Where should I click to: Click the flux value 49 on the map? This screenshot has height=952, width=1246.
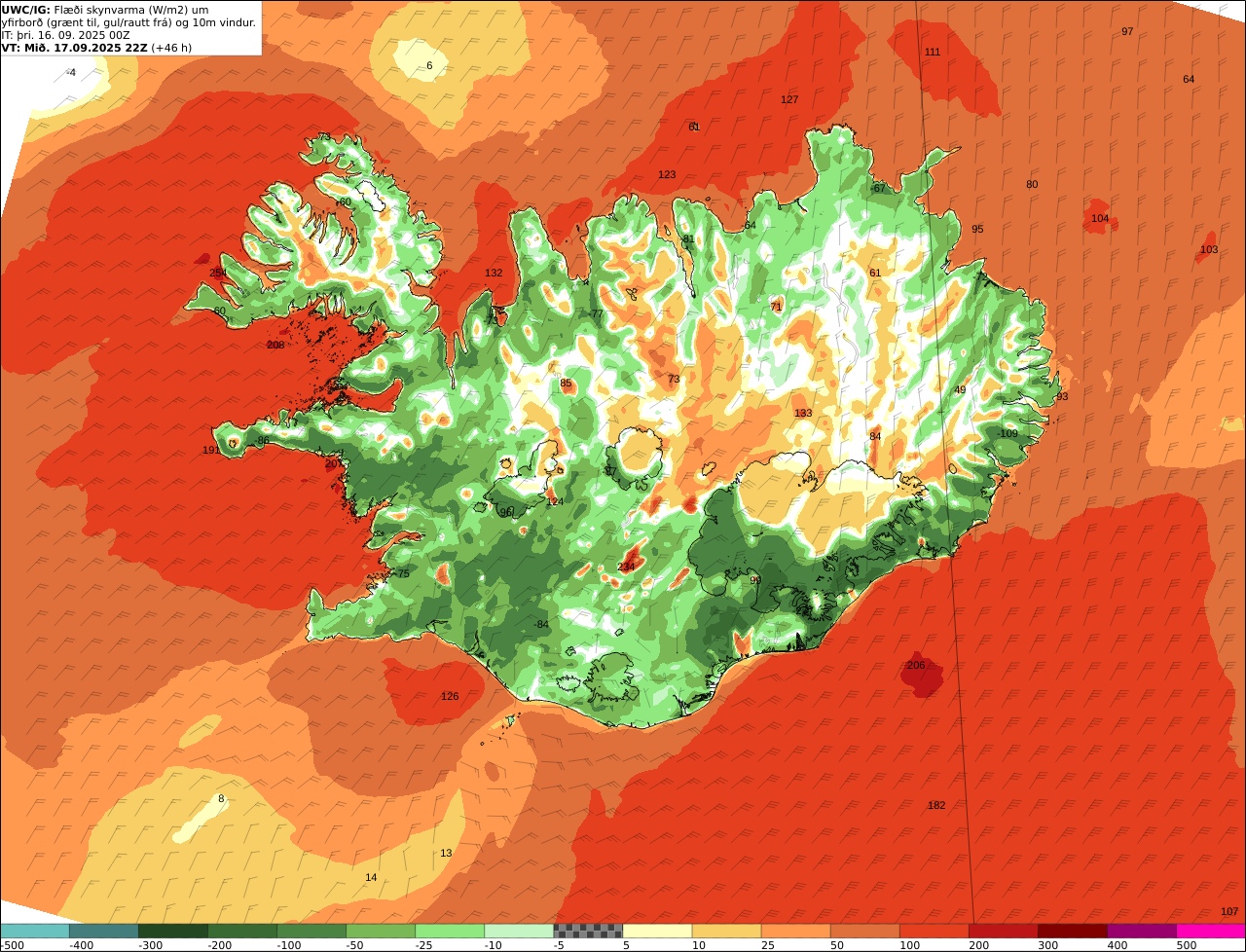[960, 389]
